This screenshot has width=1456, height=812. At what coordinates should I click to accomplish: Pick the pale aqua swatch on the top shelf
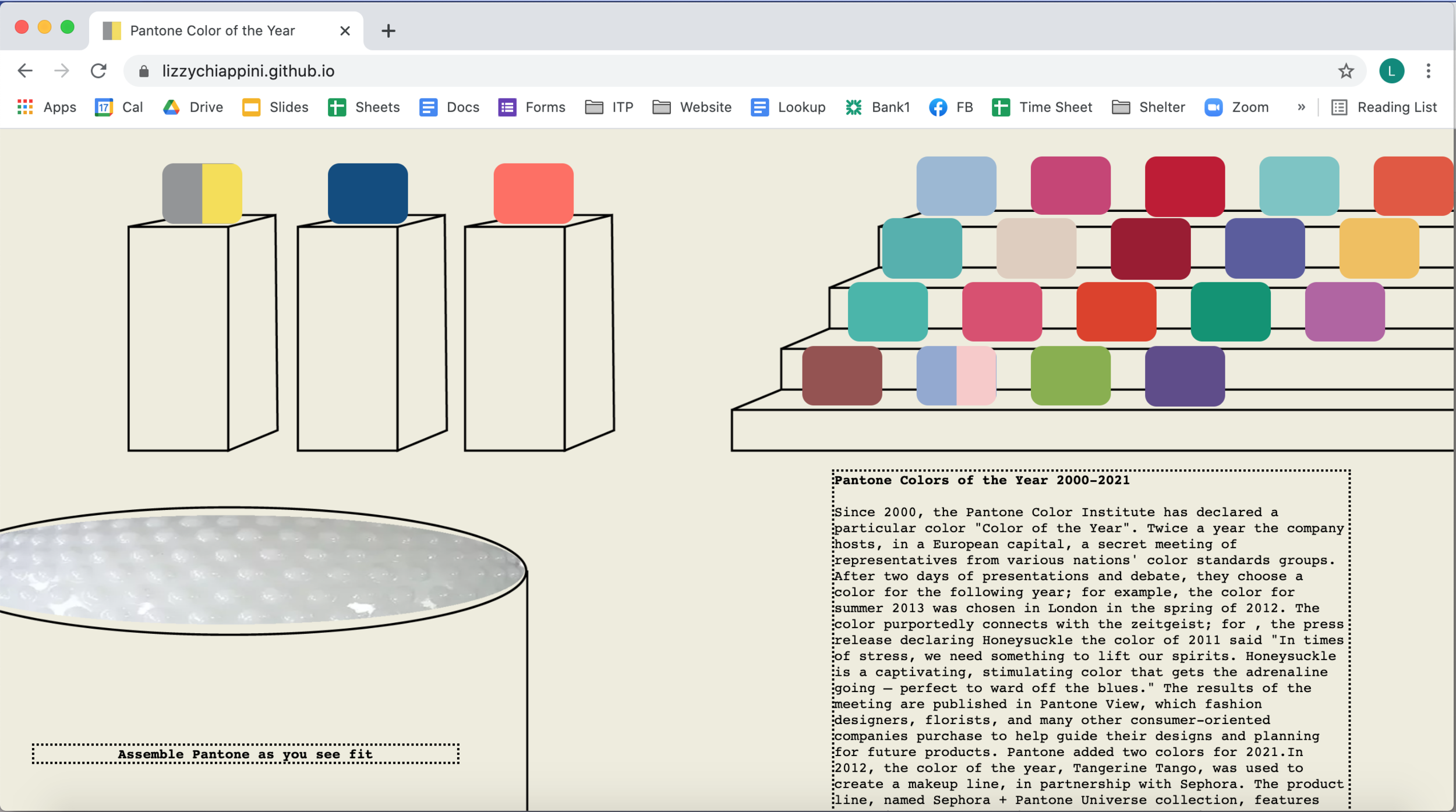(x=1299, y=186)
